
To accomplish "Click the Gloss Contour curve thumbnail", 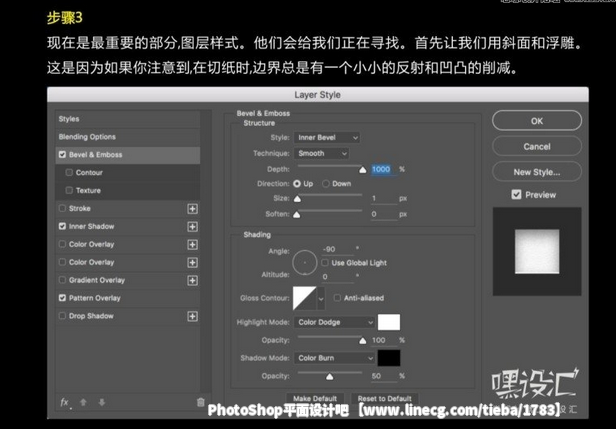I will [x=304, y=298].
